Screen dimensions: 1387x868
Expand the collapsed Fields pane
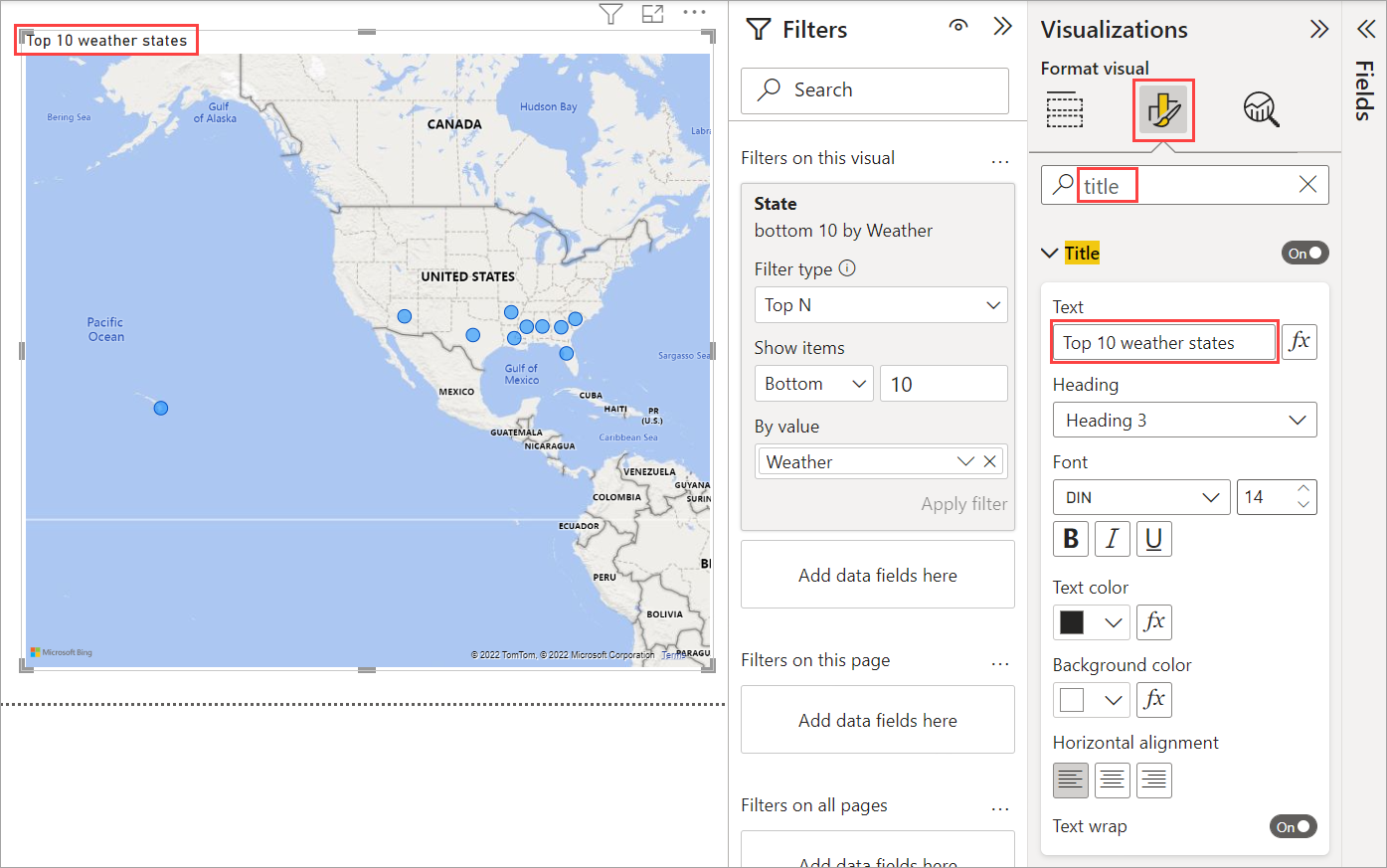pos(1365,29)
